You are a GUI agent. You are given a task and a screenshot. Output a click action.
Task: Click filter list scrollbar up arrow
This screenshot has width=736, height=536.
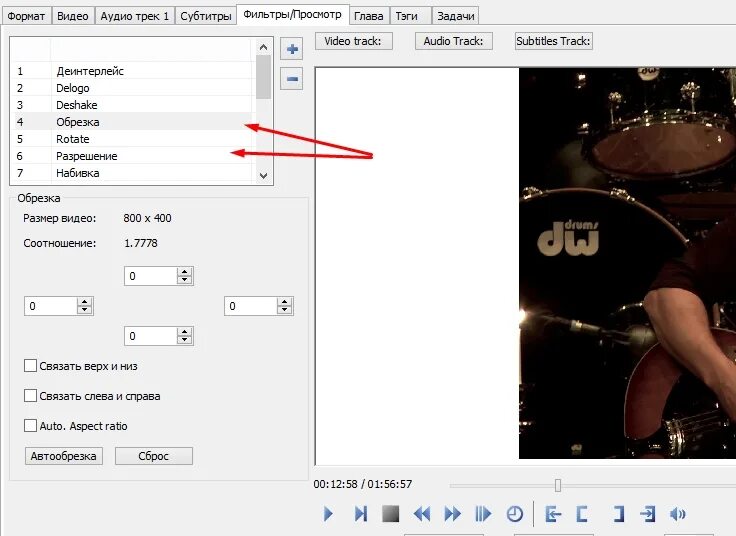[x=263, y=47]
